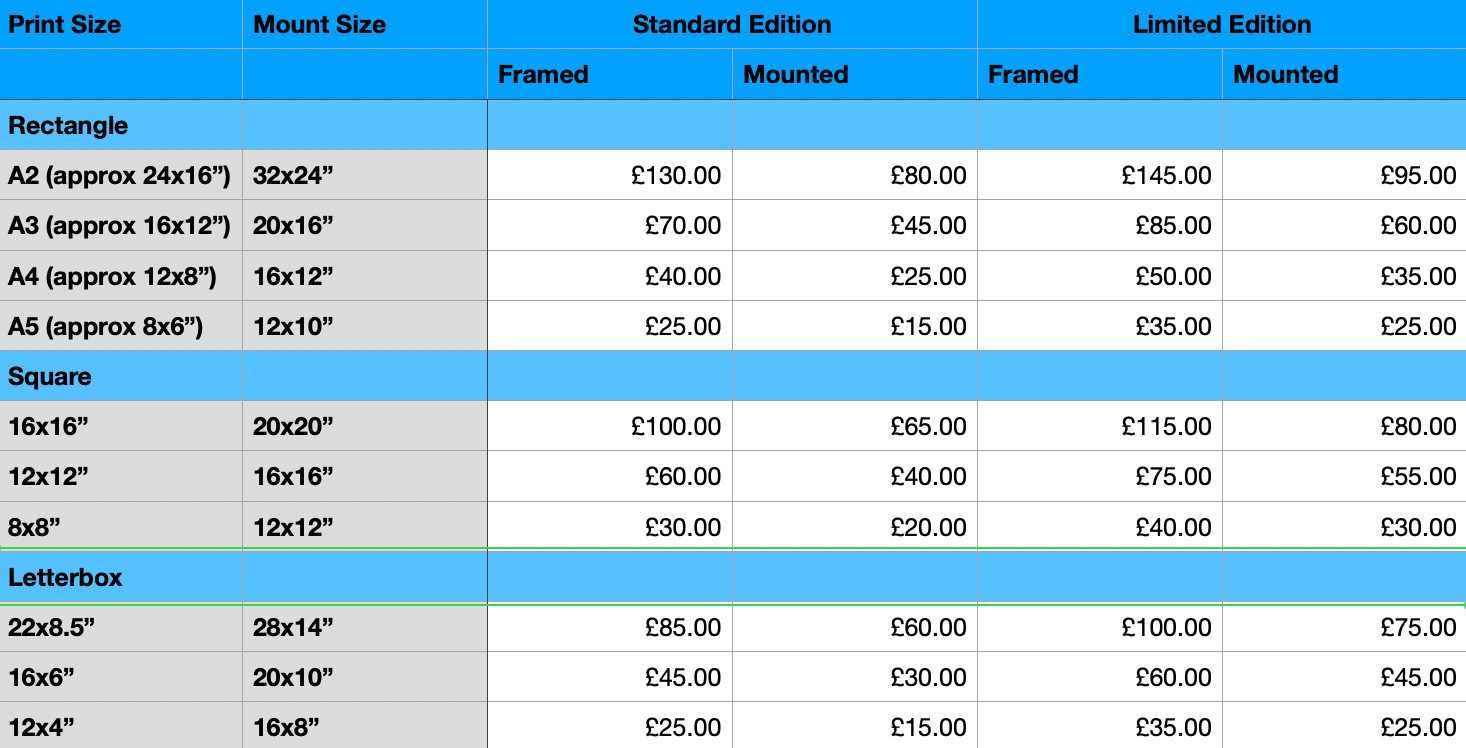Select the Limited Edition header cell
This screenshot has height=748, width=1466.
pyautogui.click(x=1222, y=24)
